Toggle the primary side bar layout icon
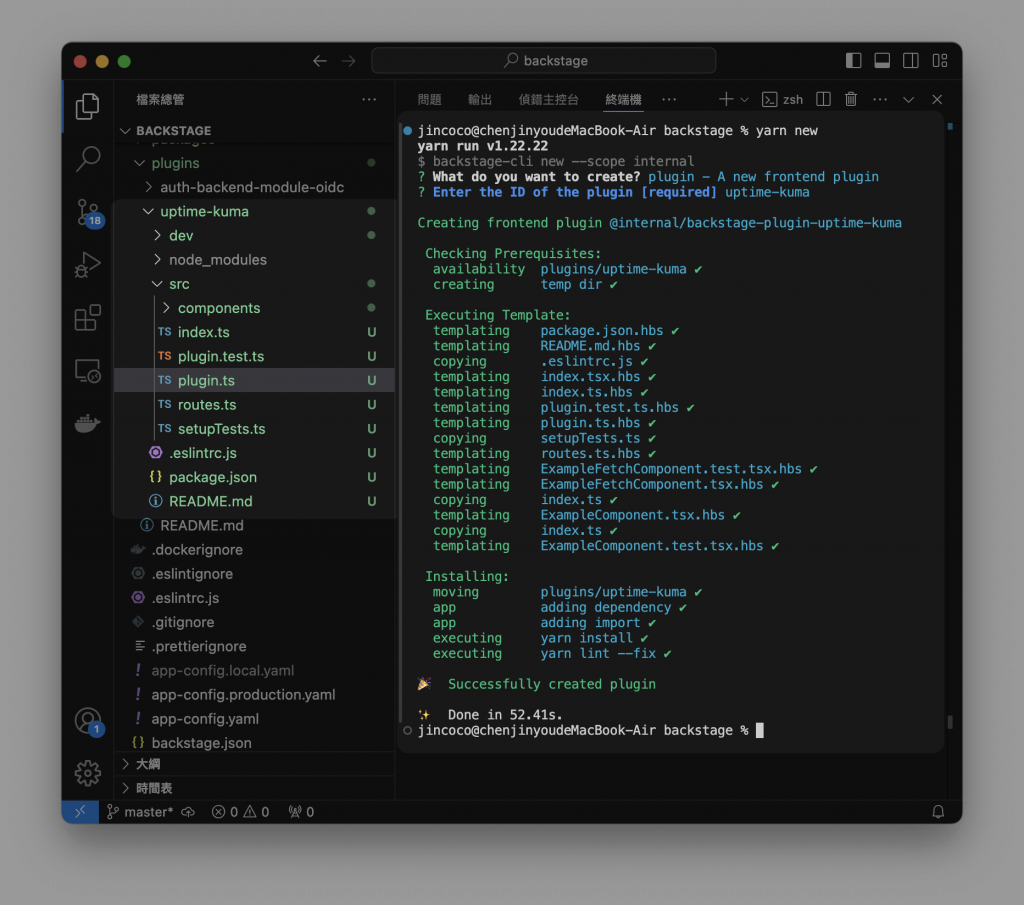This screenshot has height=905, width=1024. click(854, 61)
